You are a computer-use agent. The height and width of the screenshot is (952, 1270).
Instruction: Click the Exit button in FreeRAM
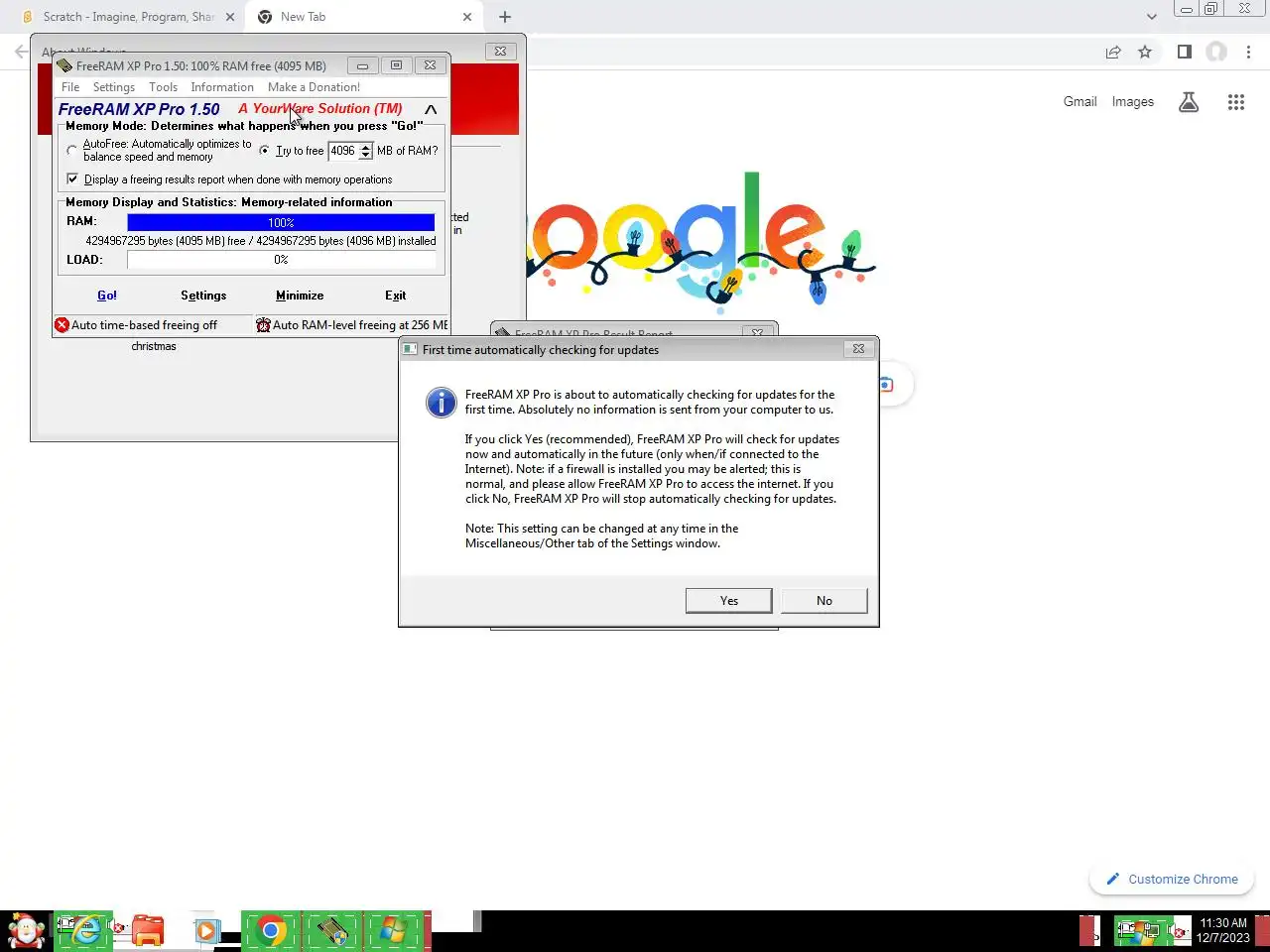point(395,296)
